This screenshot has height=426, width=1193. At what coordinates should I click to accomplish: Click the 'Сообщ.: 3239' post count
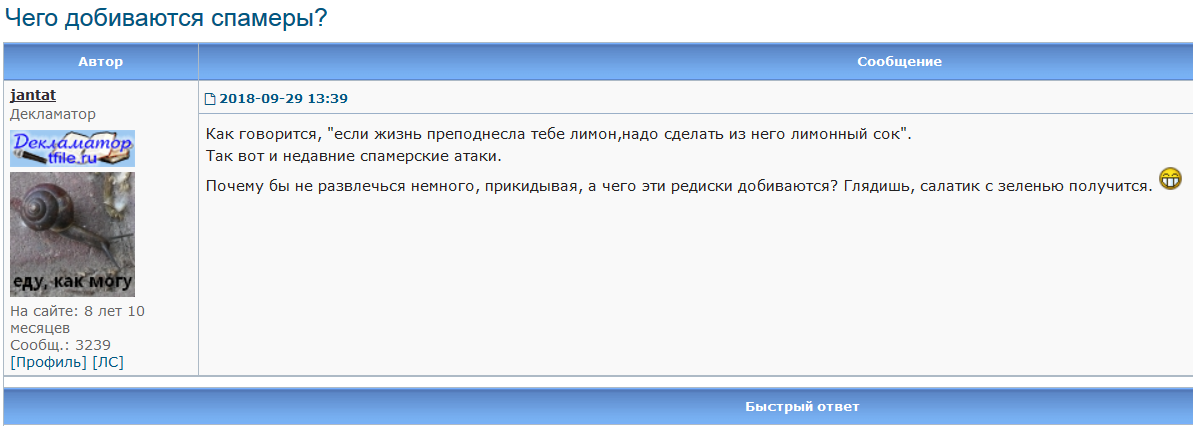(61, 345)
